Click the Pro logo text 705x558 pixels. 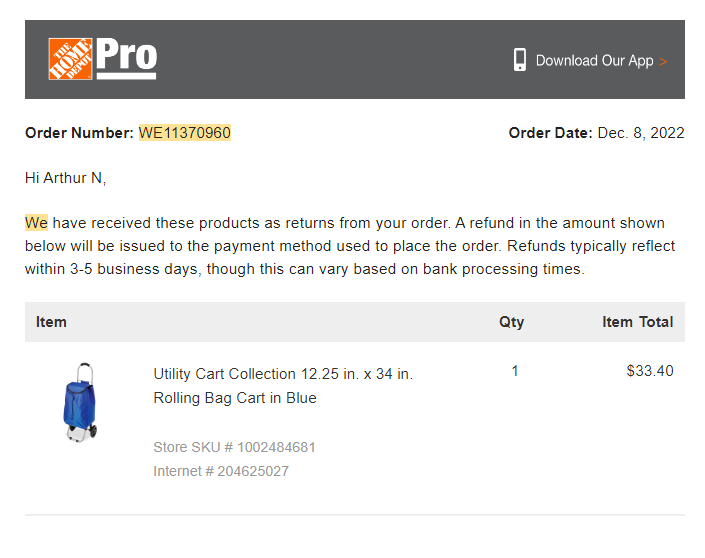126,58
